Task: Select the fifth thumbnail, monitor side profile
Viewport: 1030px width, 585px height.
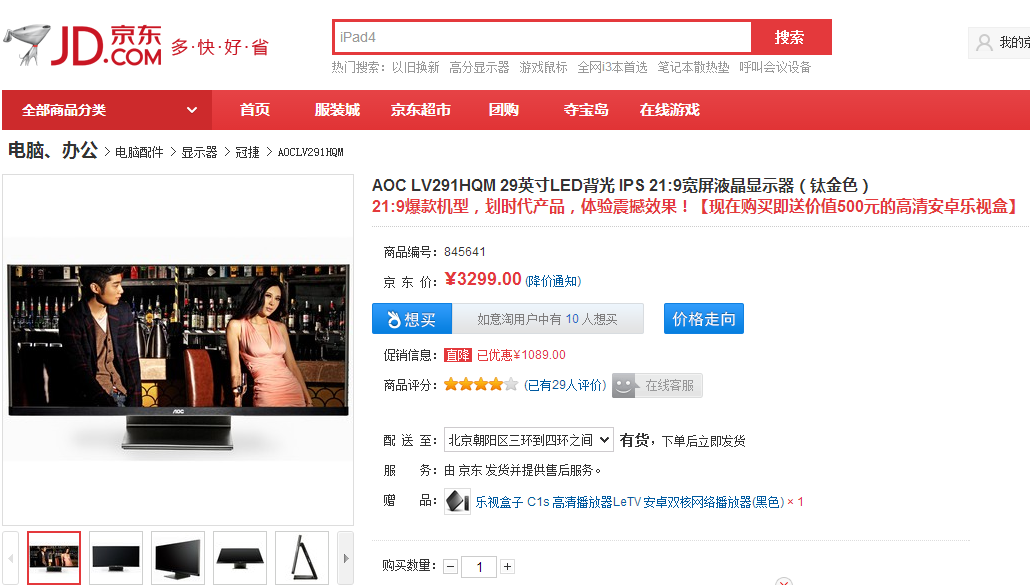Action: (302, 558)
